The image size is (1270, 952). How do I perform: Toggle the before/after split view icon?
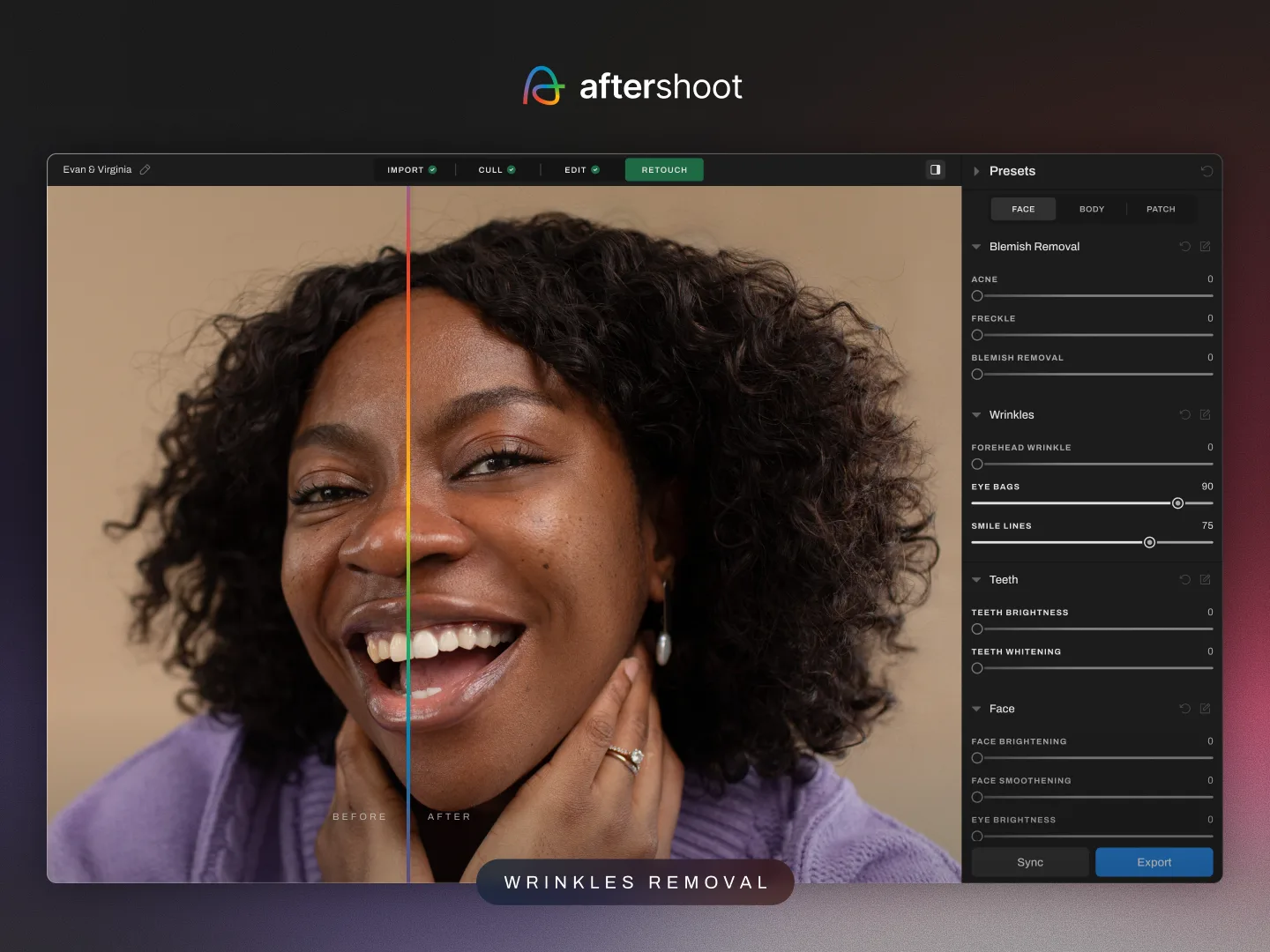935,169
